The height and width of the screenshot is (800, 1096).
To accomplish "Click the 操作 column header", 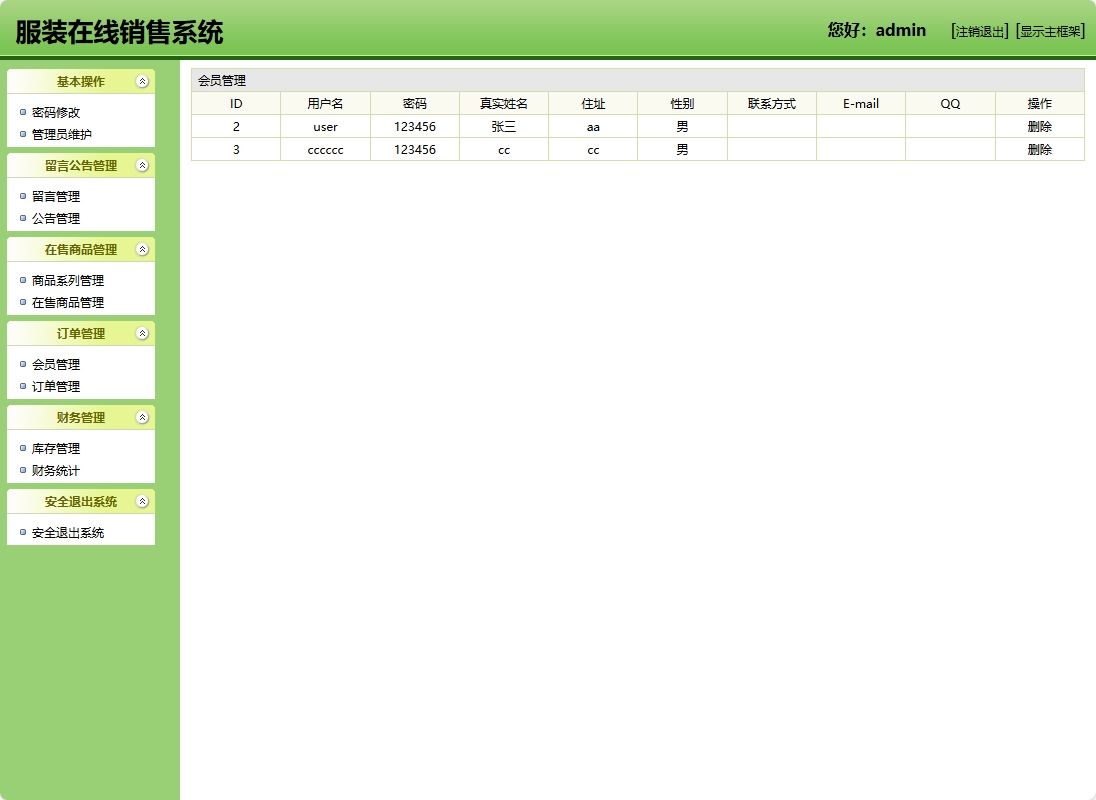I will (x=1039, y=103).
